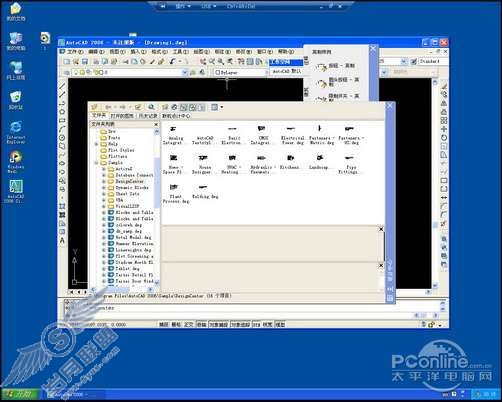Select Kitchens drawing thumbnail
502x402 pixels.
click(290, 162)
